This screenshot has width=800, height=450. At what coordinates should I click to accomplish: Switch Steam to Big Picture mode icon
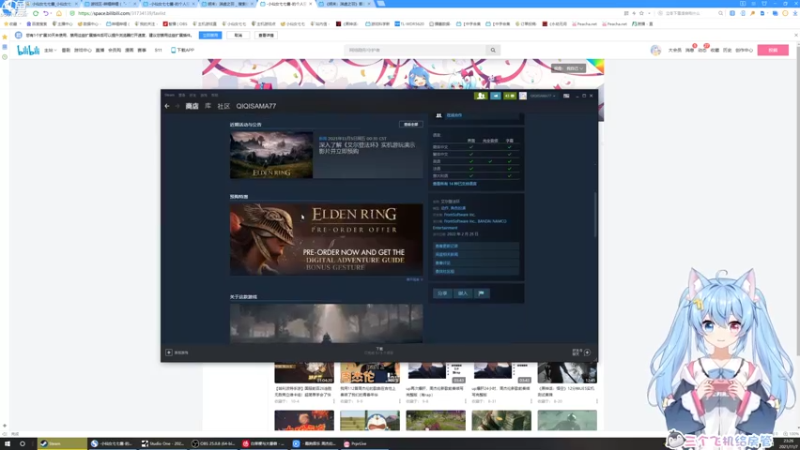(x=566, y=96)
